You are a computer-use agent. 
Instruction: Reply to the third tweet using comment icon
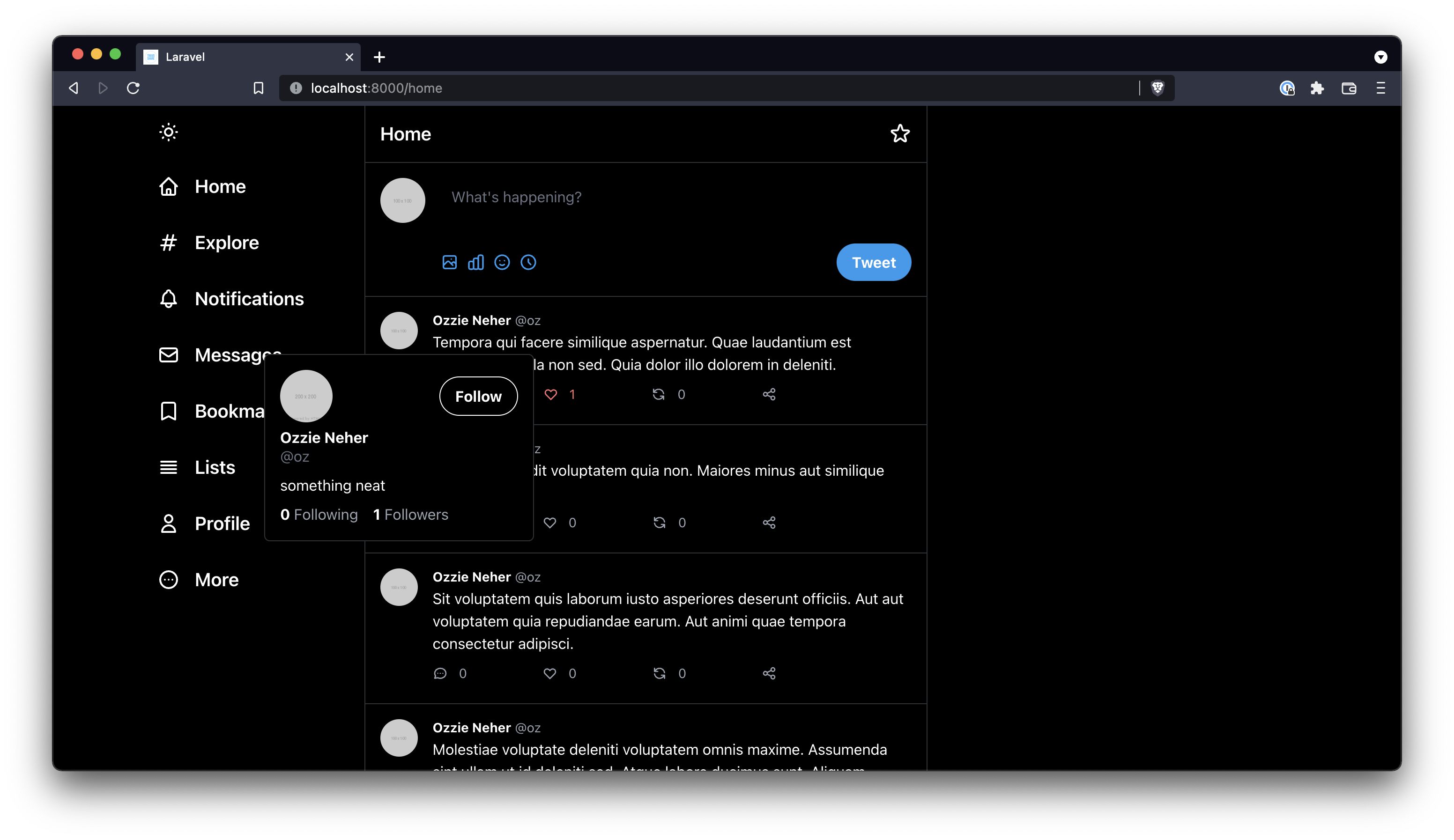[440, 673]
